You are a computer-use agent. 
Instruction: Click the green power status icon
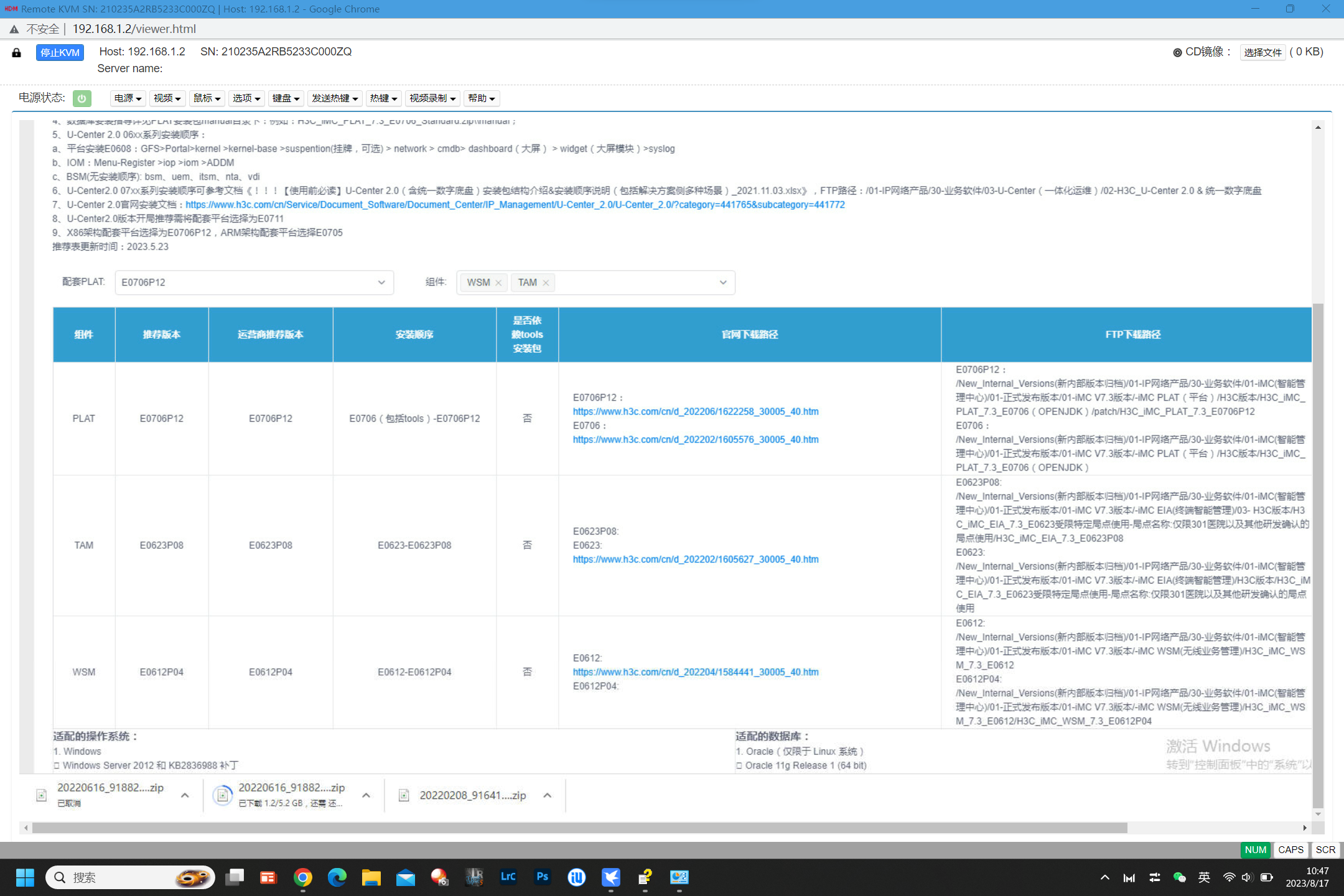click(x=82, y=98)
